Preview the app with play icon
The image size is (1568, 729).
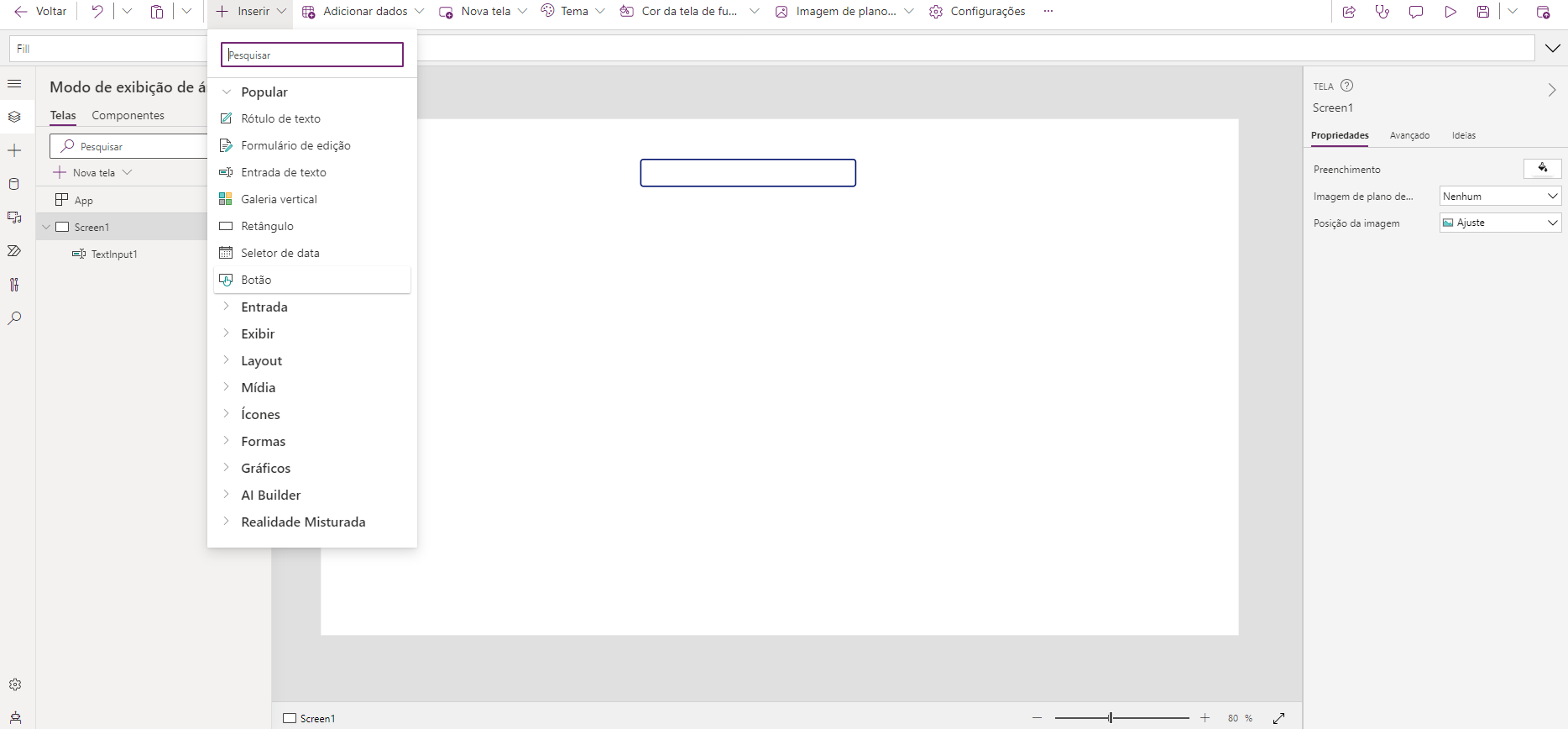tap(1450, 12)
